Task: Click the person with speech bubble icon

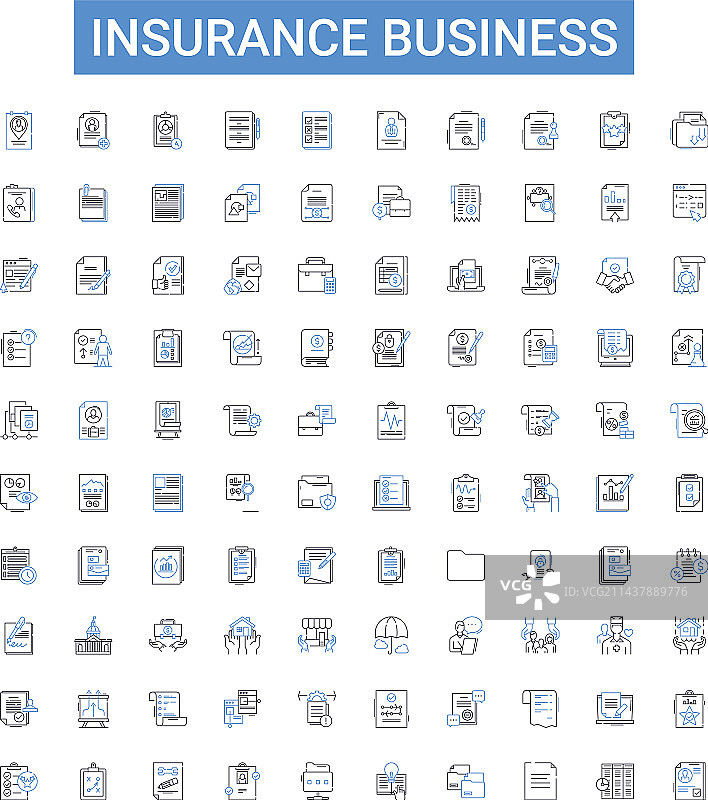Action: (465, 635)
